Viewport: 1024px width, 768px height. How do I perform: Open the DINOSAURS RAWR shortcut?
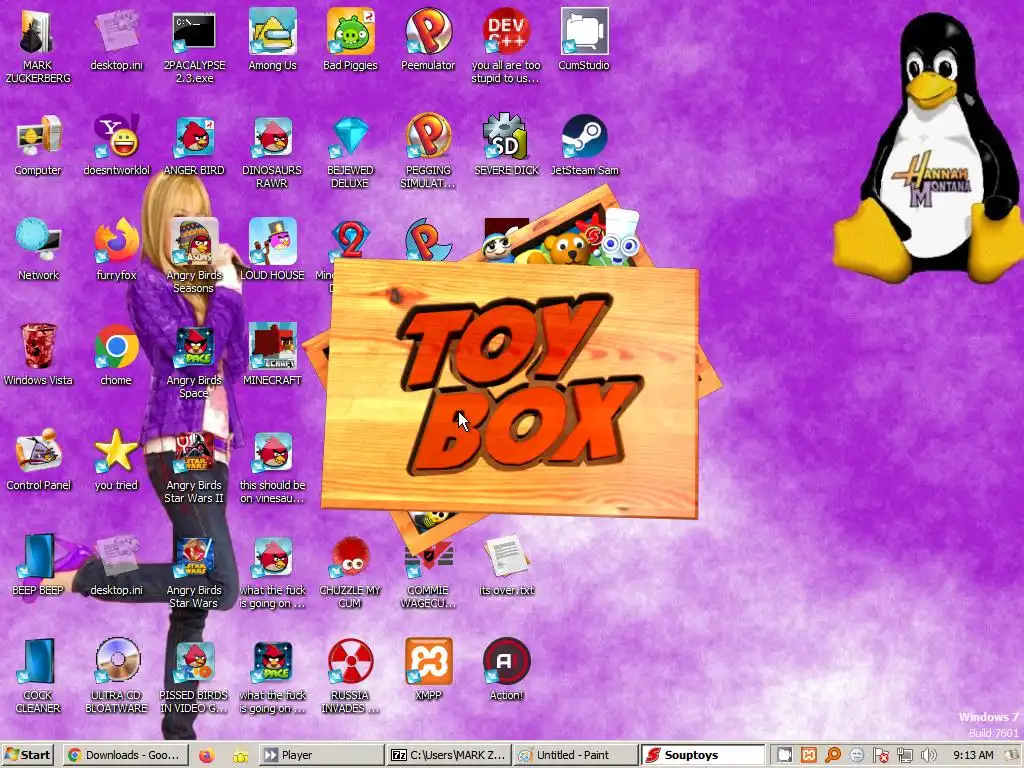tap(272, 137)
